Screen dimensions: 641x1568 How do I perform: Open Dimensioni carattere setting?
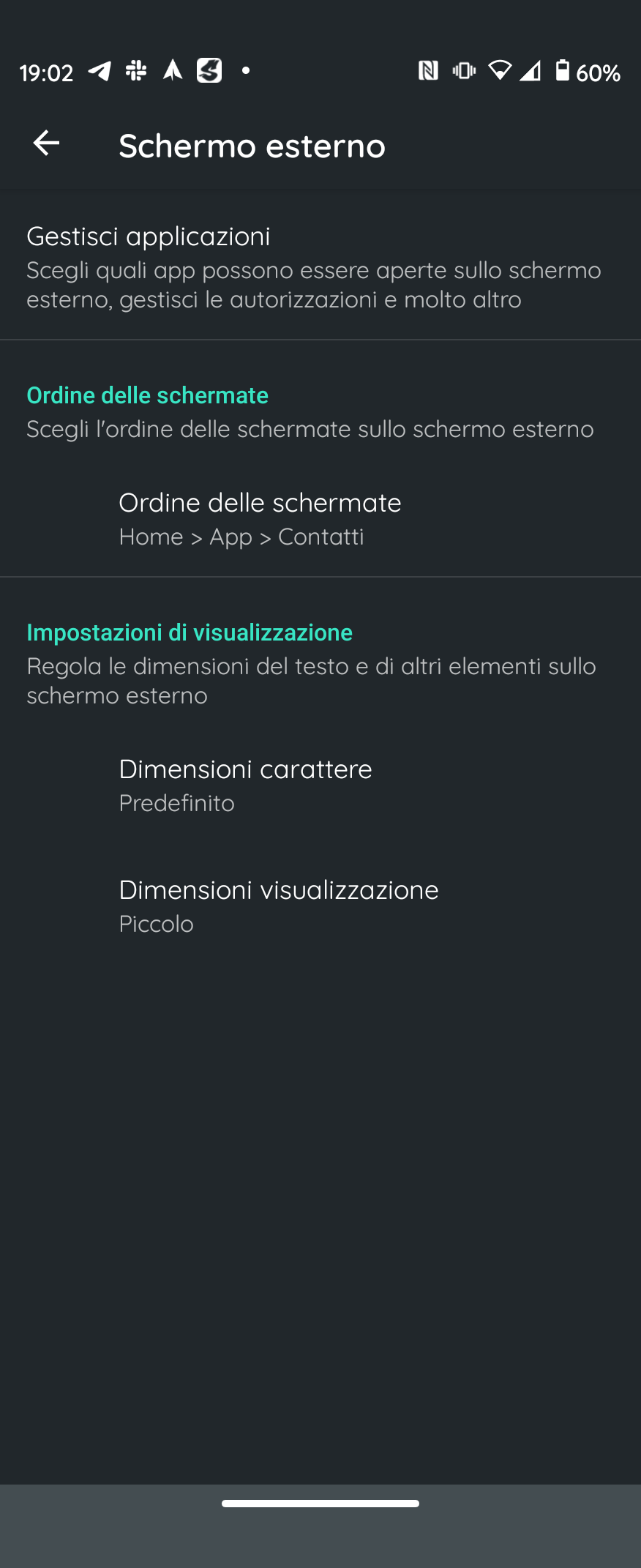tap(320, 785)
